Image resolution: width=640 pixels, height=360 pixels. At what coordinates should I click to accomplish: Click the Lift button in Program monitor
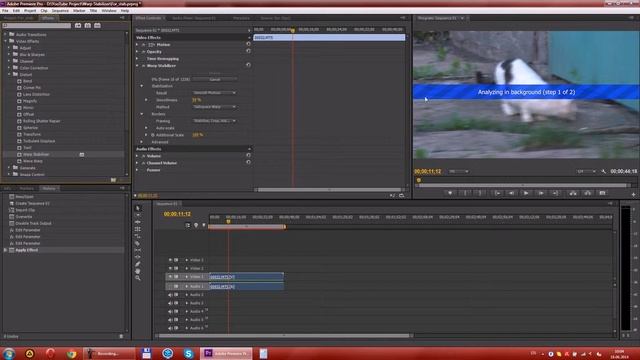(x=573, y=193)
